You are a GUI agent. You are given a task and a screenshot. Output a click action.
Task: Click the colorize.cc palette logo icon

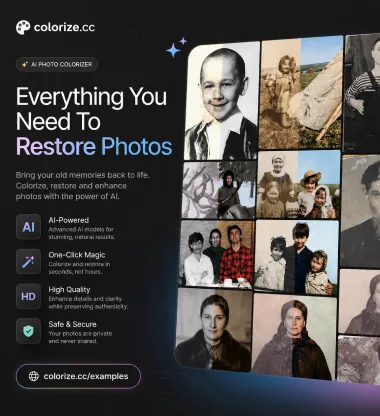pos(23,27)
